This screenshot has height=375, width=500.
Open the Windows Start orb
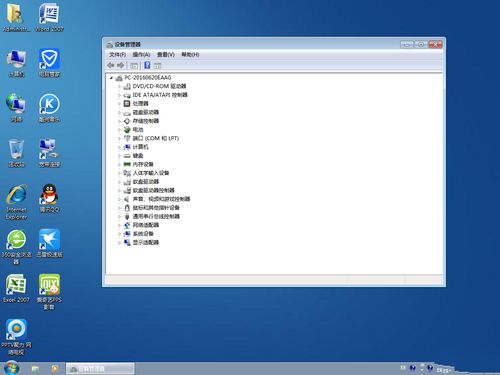(x=11, y=368)
